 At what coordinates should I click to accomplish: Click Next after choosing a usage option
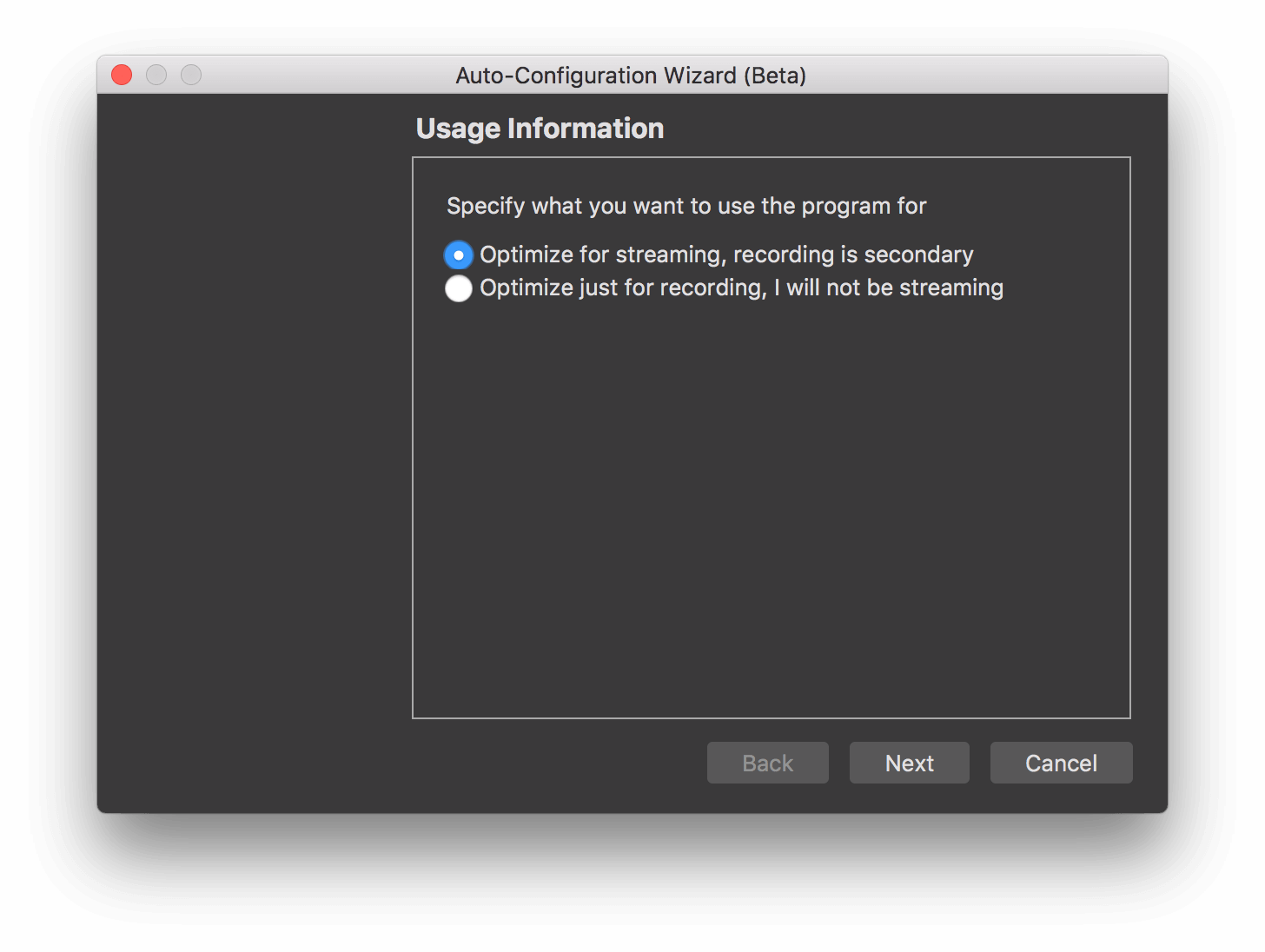909,763
